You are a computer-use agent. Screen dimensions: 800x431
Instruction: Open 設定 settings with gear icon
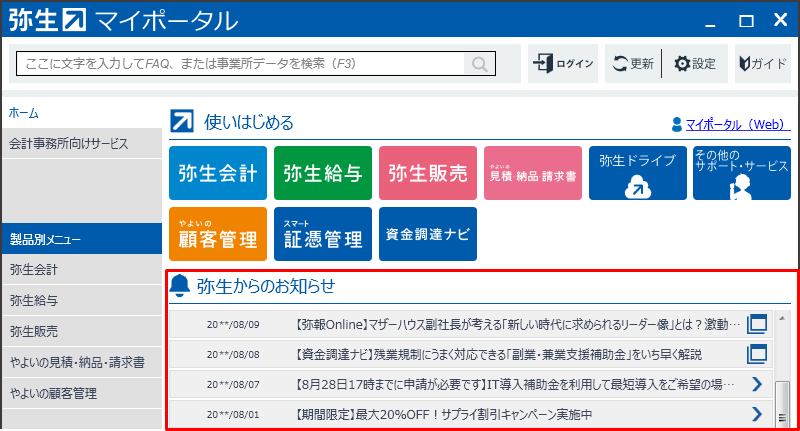click(695, 64)
